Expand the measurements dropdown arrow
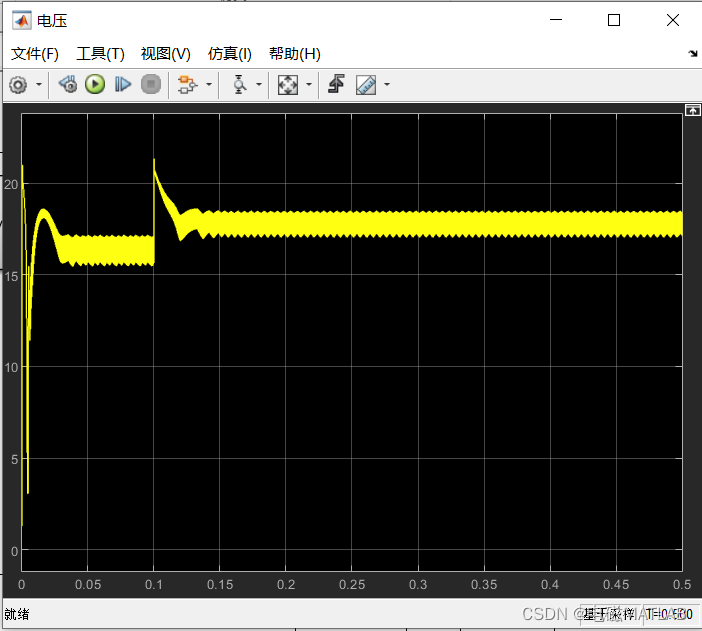The image size is (702, 631). tap(387, 85)
